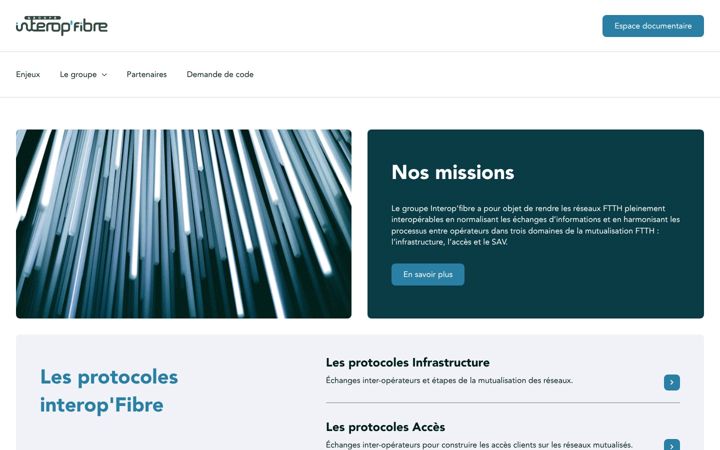The width and height of the screenshot is (720, 450).
Task: Click the mission paragraph about réseaux FTTH
Action: 535,225
